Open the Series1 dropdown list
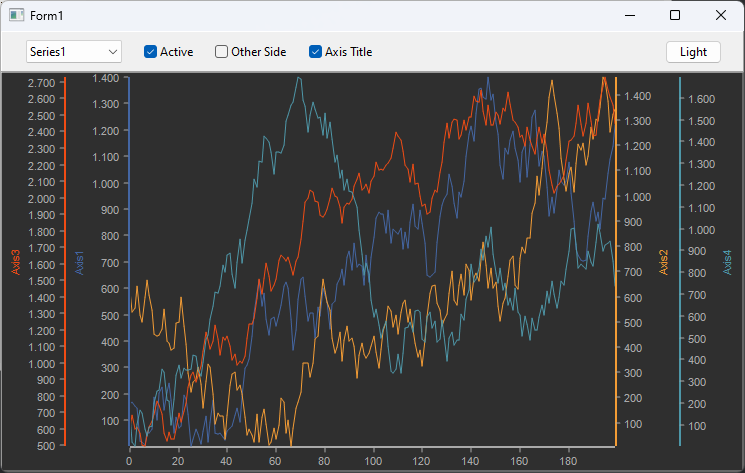The image size is (745, 473). pyautogui.click(x=74, y=52)
